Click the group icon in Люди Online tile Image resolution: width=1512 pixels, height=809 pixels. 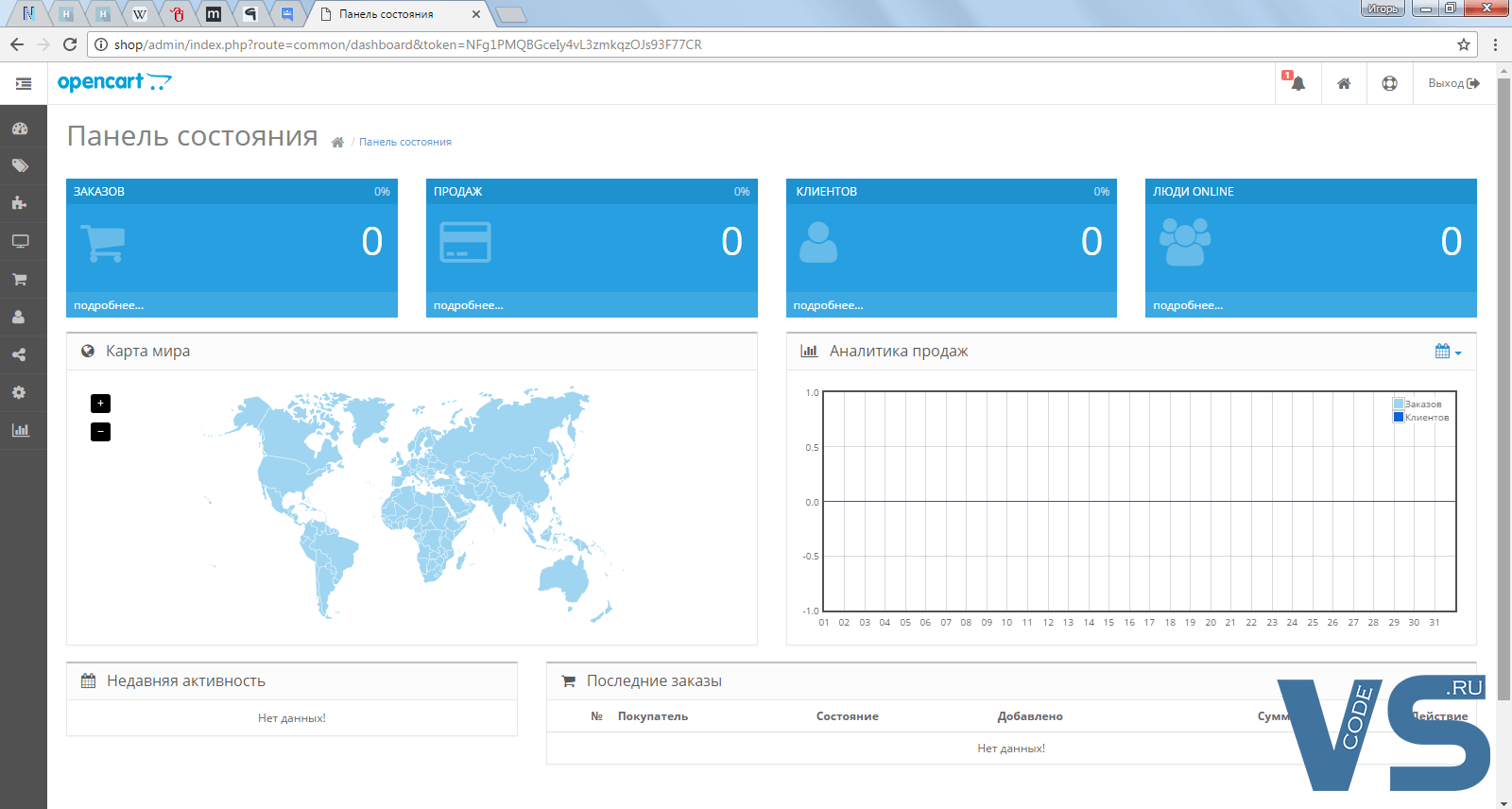coord(1185,242)
